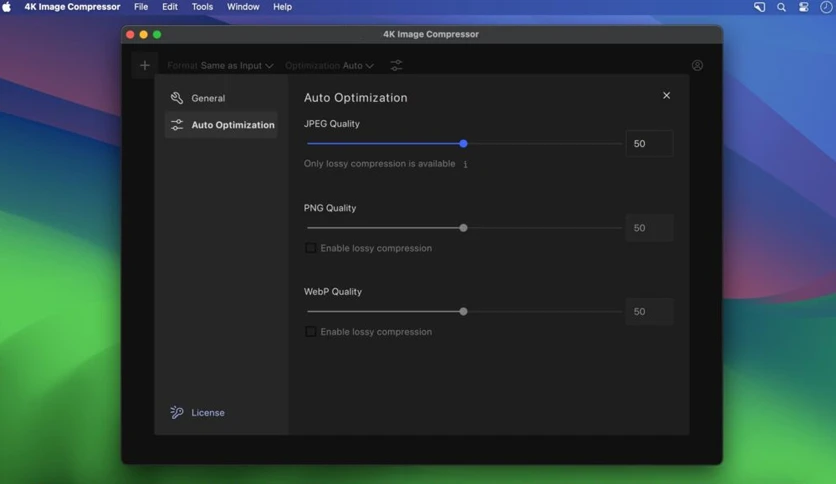The height and width of the screenshot is (484, 836).
Task: Click the lossy compression info icon
Action: point(465,164)
